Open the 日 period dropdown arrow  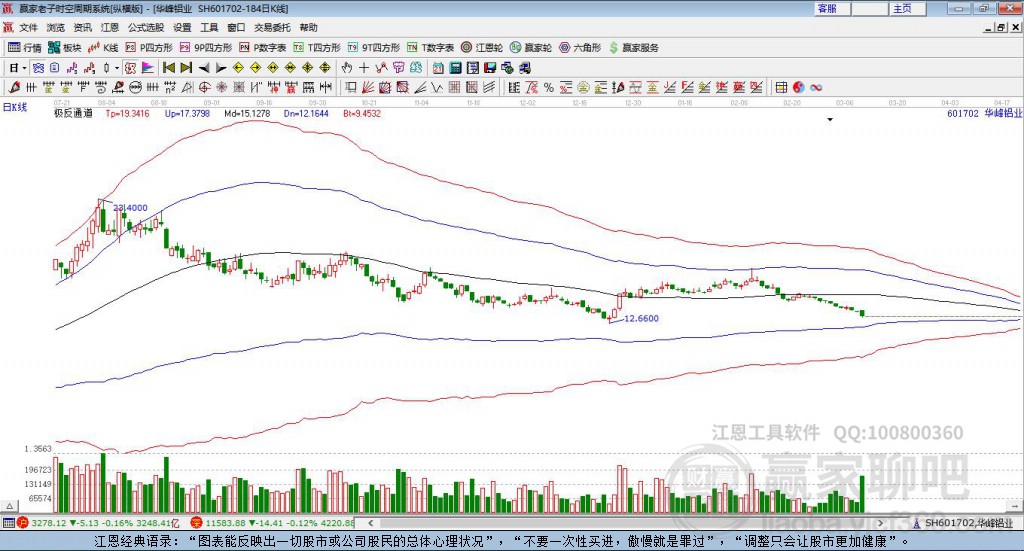coord(24,68)
